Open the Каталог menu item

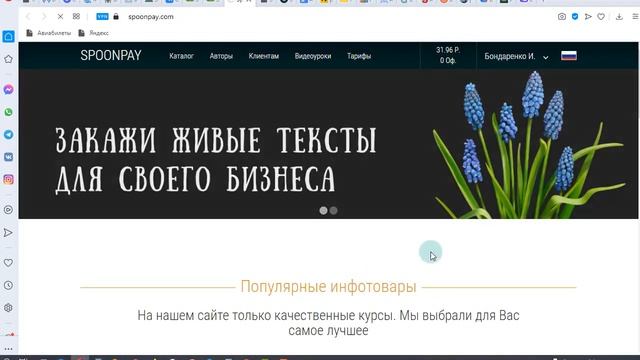pos(181,56)
